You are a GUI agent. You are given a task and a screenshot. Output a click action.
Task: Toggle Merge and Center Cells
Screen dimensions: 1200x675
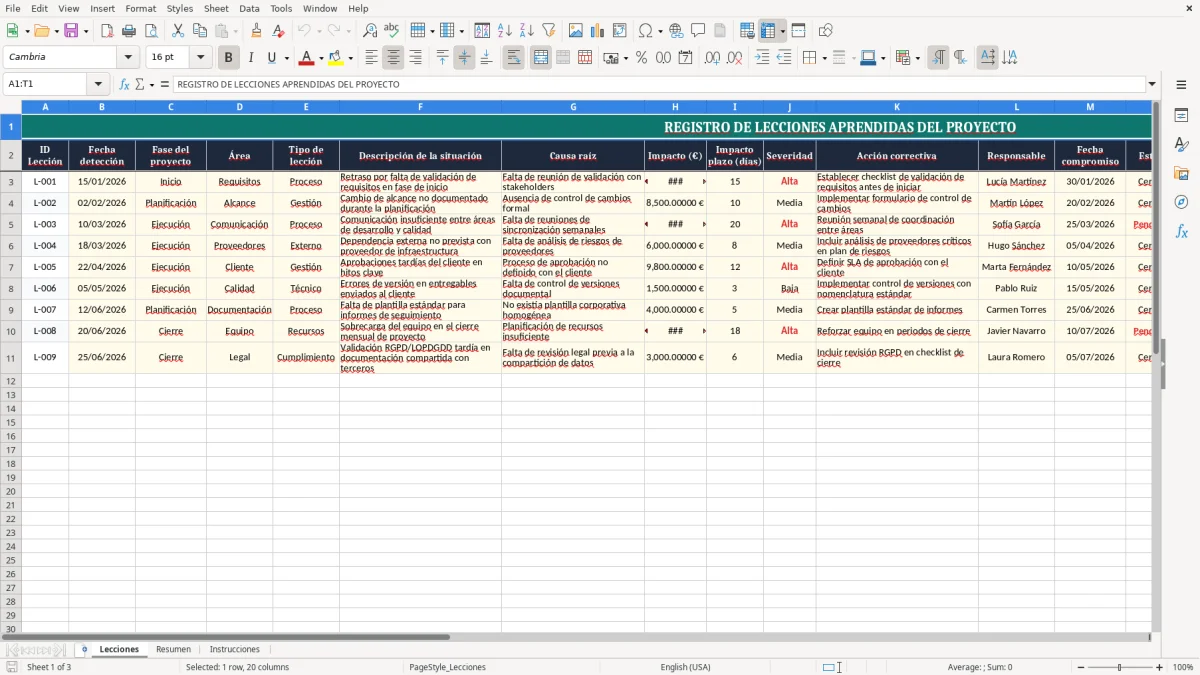click(540, 58)
